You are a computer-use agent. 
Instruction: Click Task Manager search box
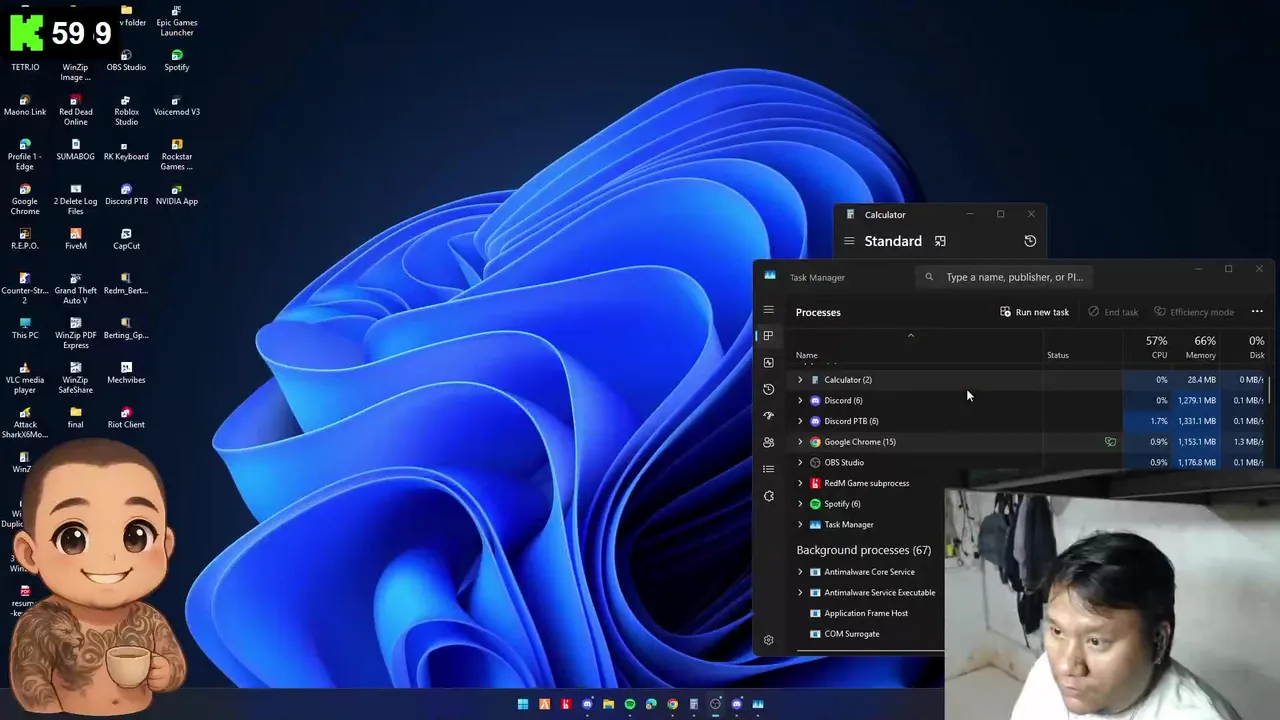[x=1004, y=277]
